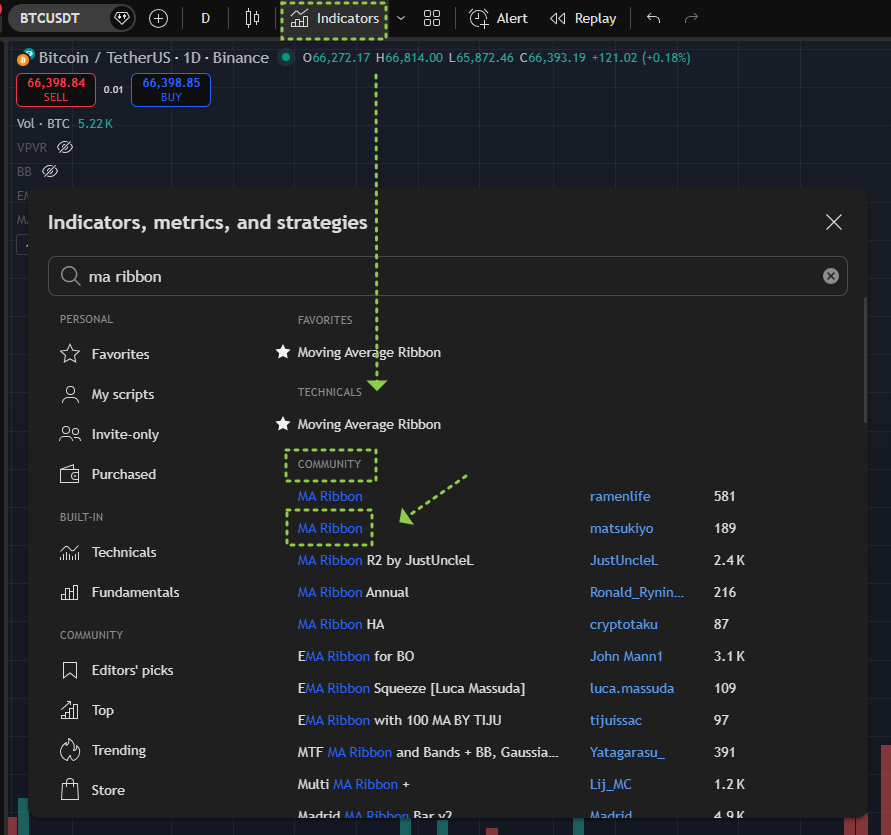The image size is (891, 835).
Task: Select Technicals in the Built-in section
Action: tap(123, 552)
